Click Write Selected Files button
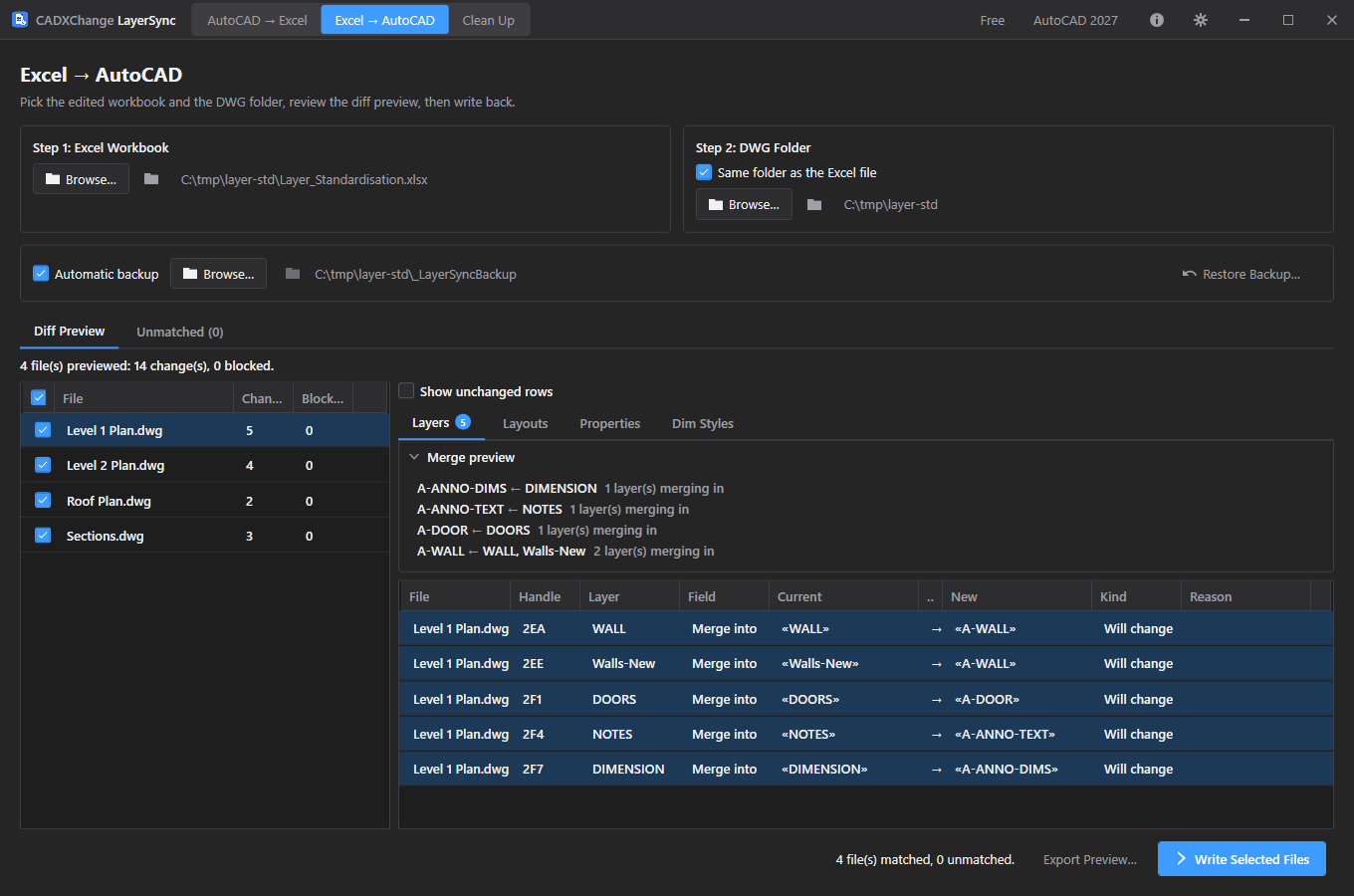This screenshot has width=1354, height=896. click(1241, 859)
